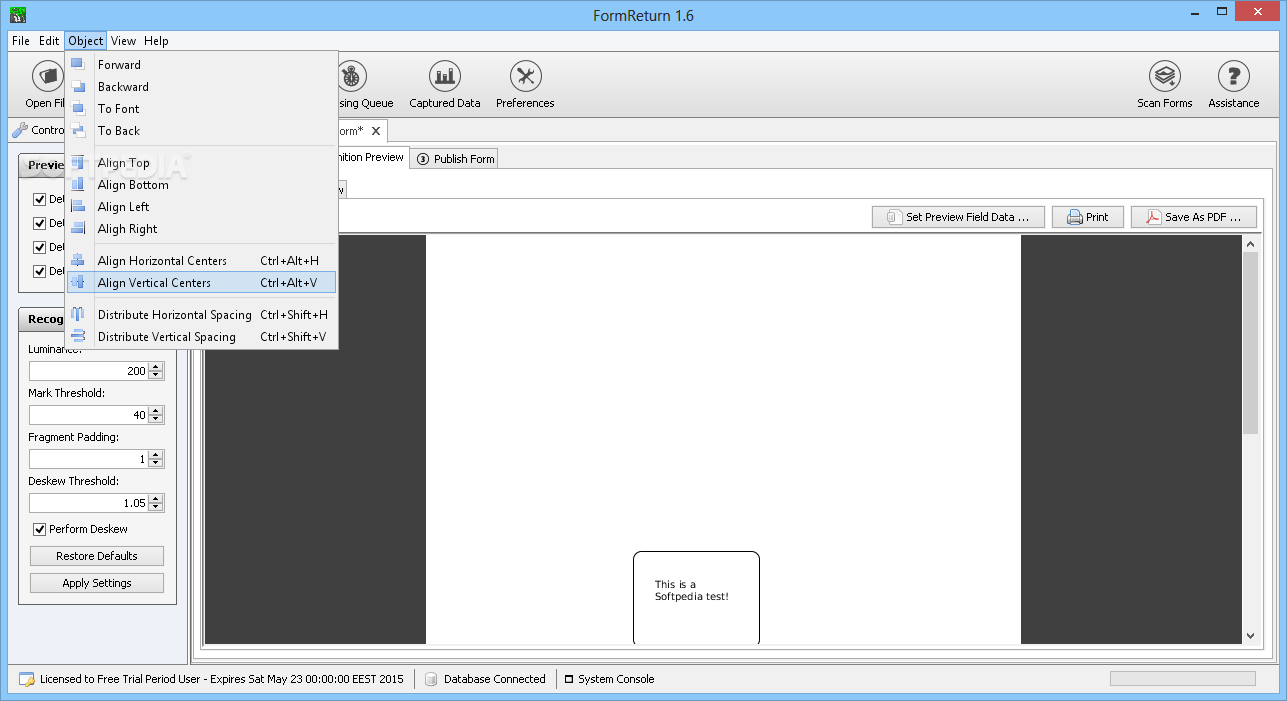This screenshot has height=701, width=1287.
Task: Choose Distribute Horizontal Spacing menu entry
Action: pyautogui.click(x=202, y=315)
